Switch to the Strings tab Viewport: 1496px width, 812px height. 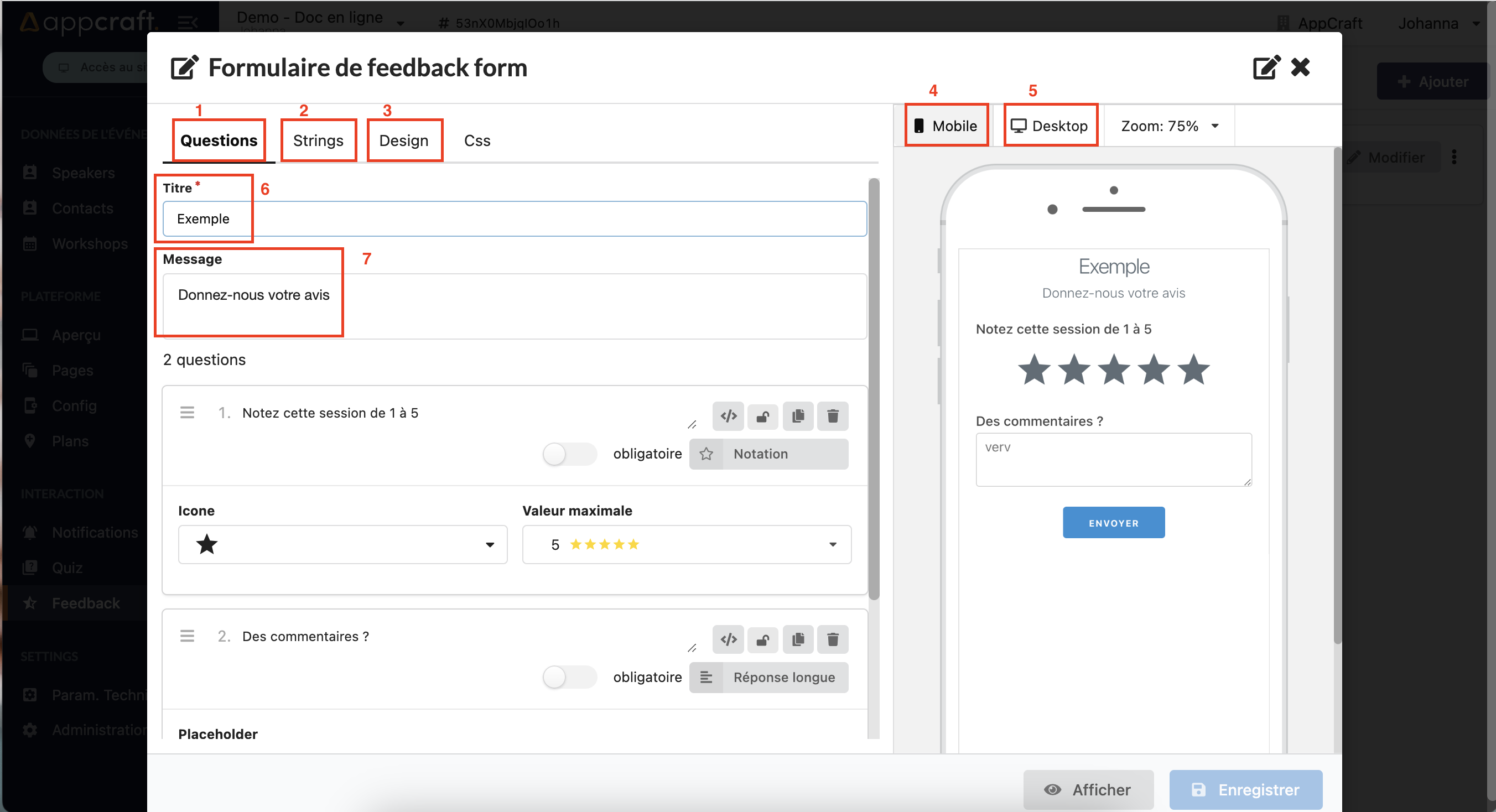click(319, 140)
